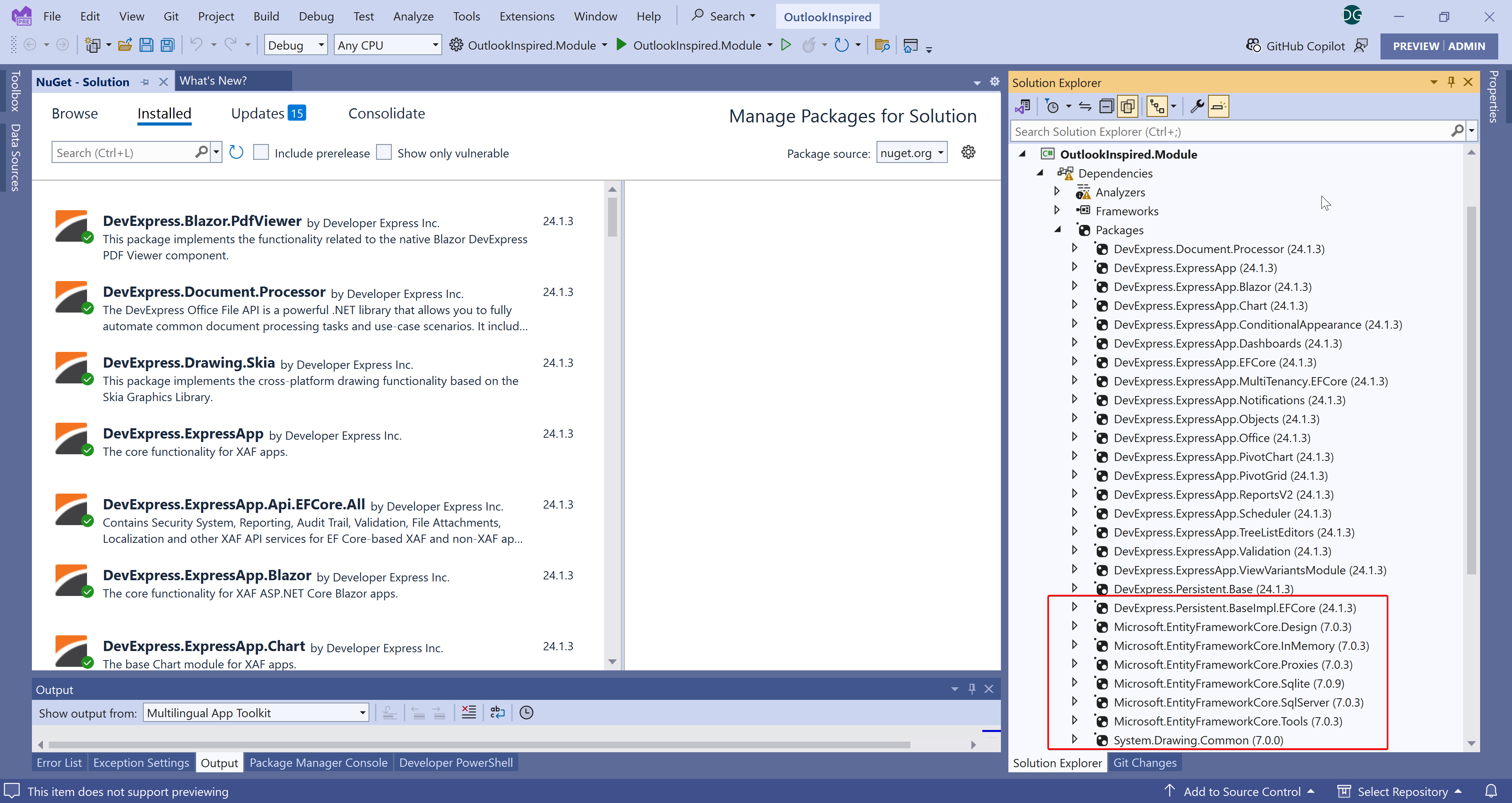Start Without Debugging outline play icon
The width and height of the screenshot is (1512, 803).
[x=786, y=44]
